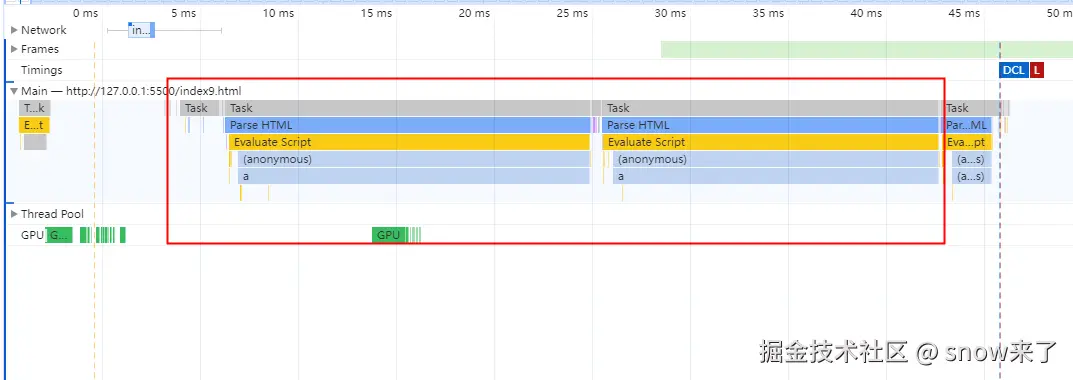Select the 'G...' GPU block
Viewport: 1073px width, 380px height.
click(59, 236)
